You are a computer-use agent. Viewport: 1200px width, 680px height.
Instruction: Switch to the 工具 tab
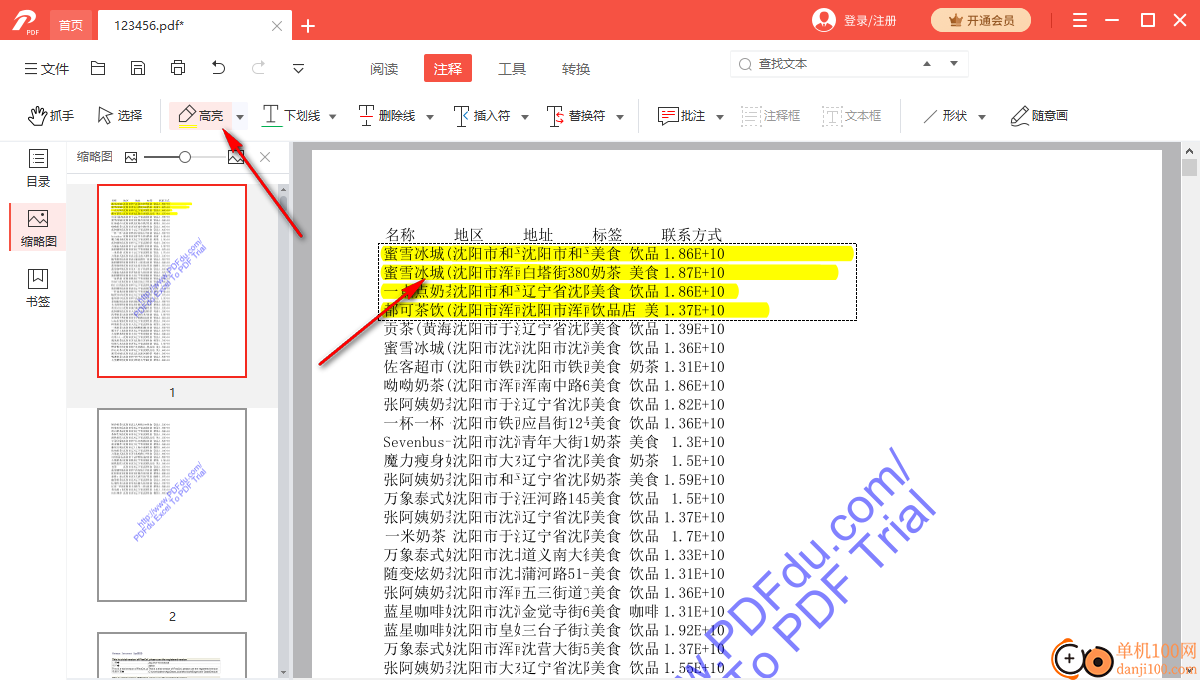click(512, 69)
